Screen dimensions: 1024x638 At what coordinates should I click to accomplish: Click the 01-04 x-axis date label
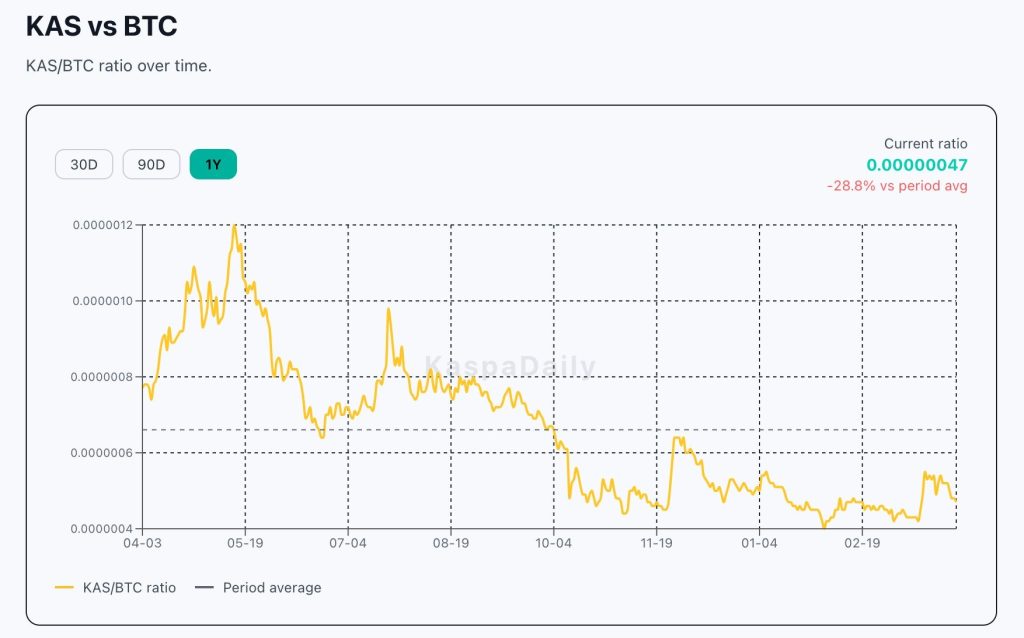(760, 544)
